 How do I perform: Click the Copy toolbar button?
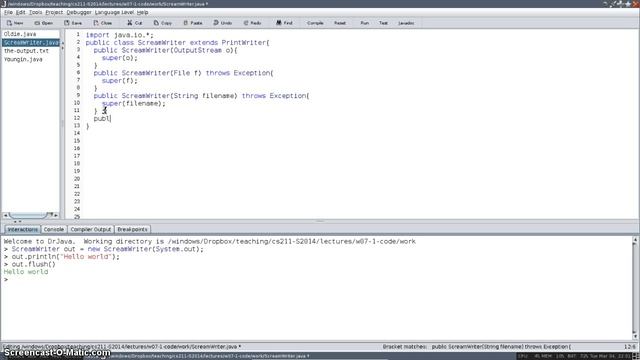163,23
